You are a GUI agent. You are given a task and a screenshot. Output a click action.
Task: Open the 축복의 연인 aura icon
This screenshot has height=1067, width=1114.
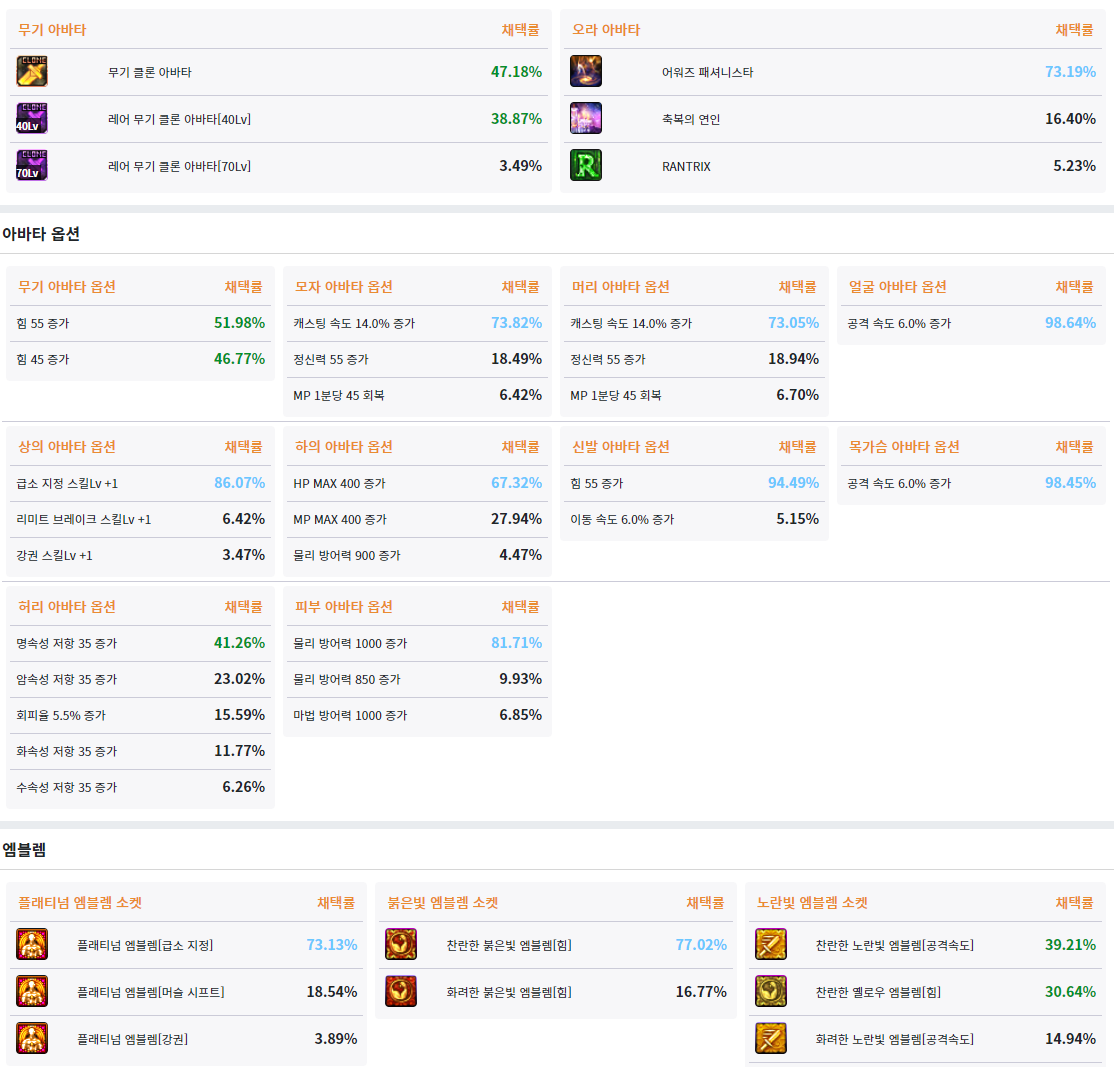point(586,119)
